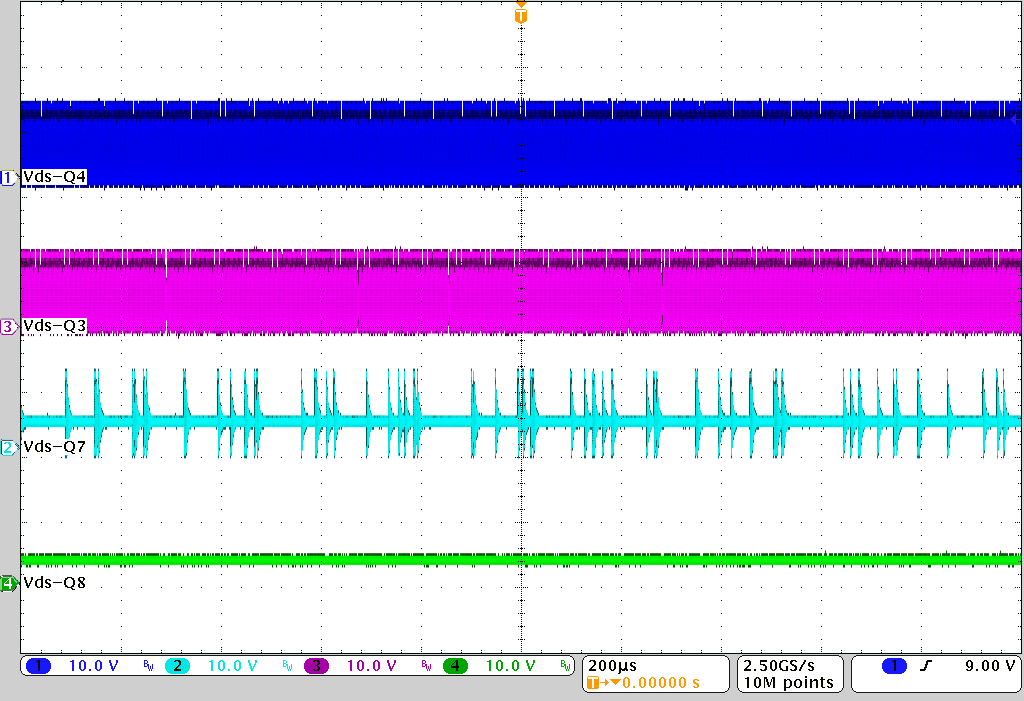Viewport: 1024px width, 701px height.
Task: Click the rising edge trigger slope icon
Action: (925, 666)
